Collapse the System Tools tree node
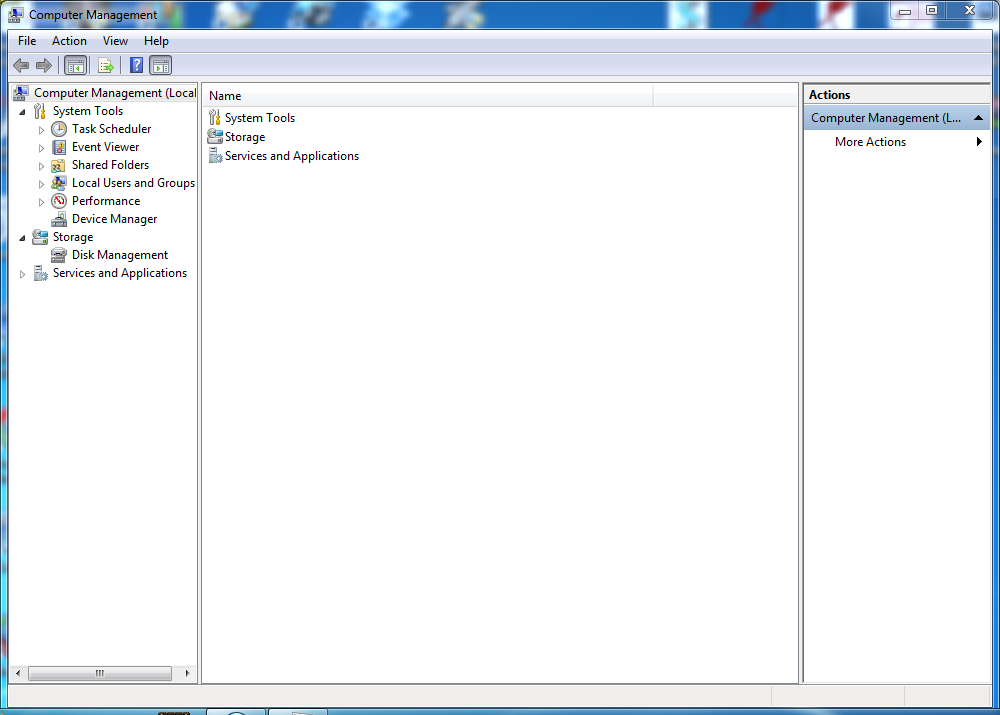 22,112
